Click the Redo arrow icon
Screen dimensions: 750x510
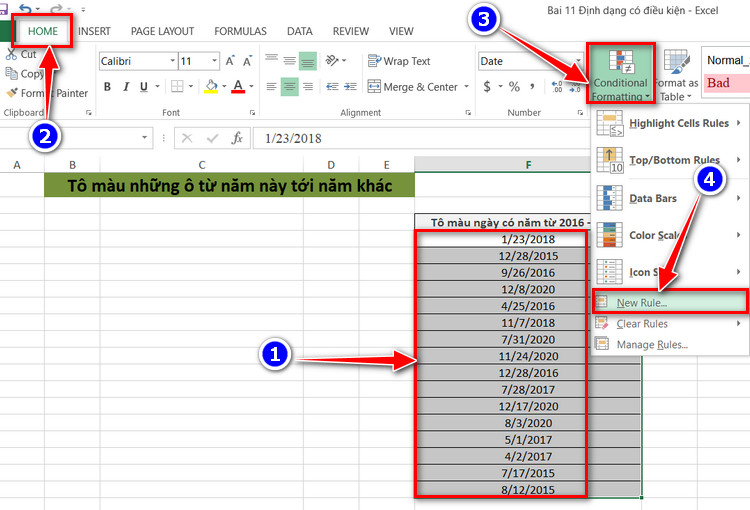pyautogui.click(x=56, y=9)
